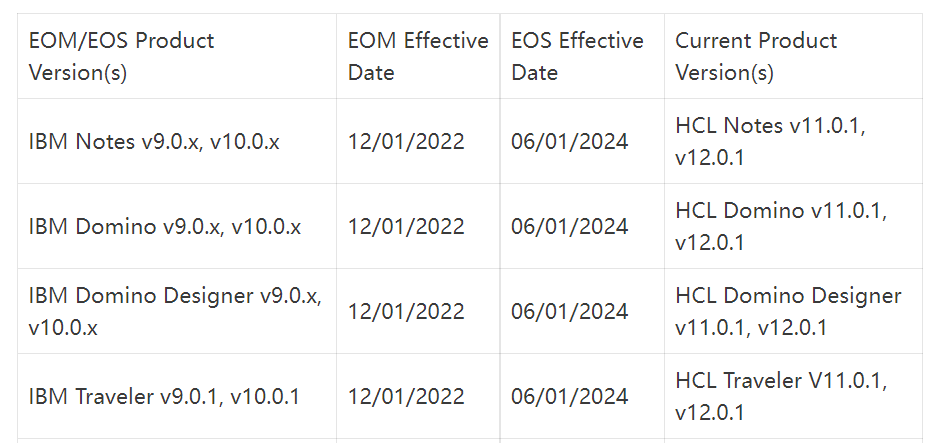Image resolution: width=927 pixels, height=443 pixels.
Task: Click the EOS date for IBM Traveler
Action: coord(570,397)
